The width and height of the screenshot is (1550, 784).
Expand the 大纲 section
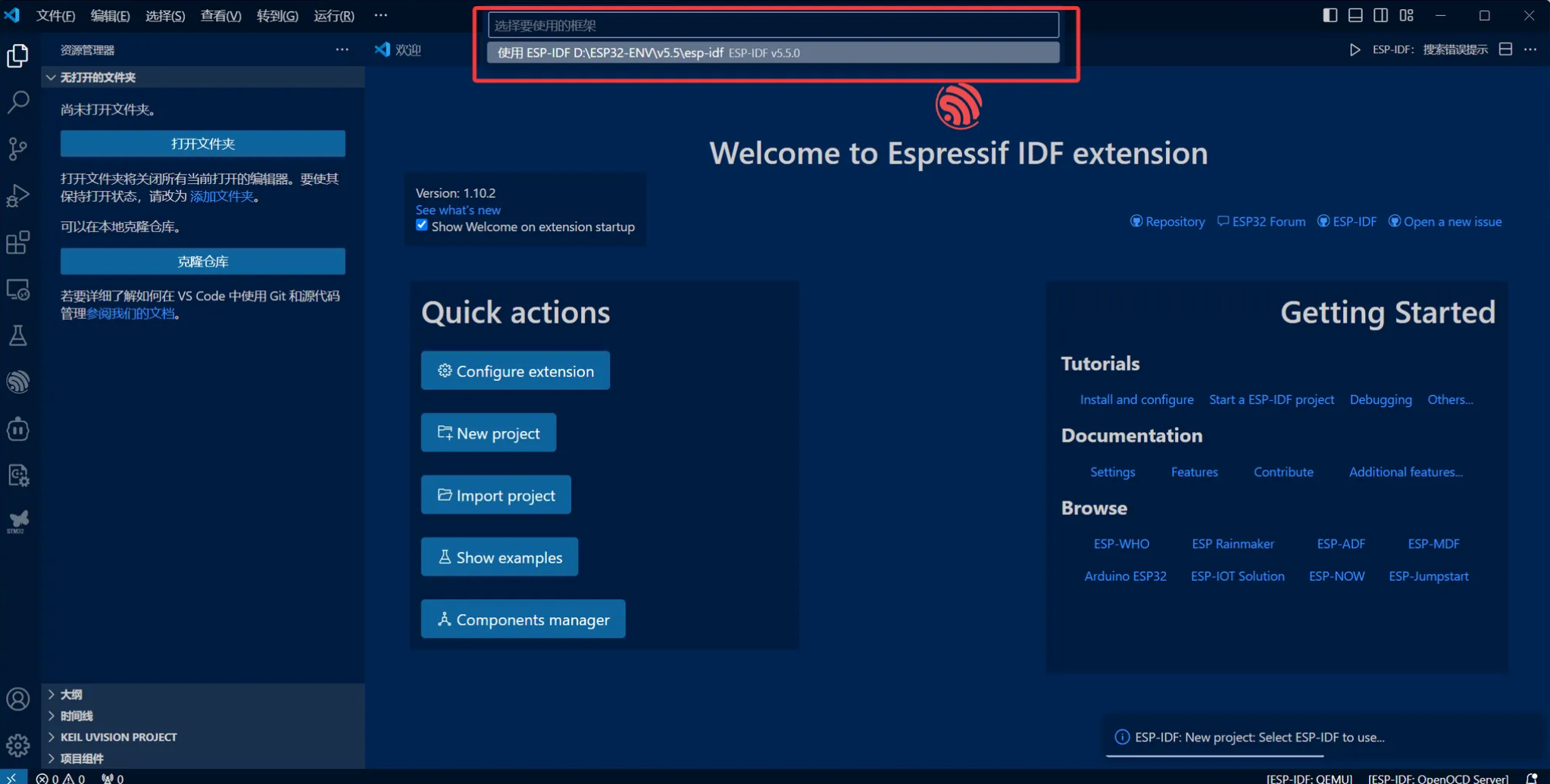203,694
